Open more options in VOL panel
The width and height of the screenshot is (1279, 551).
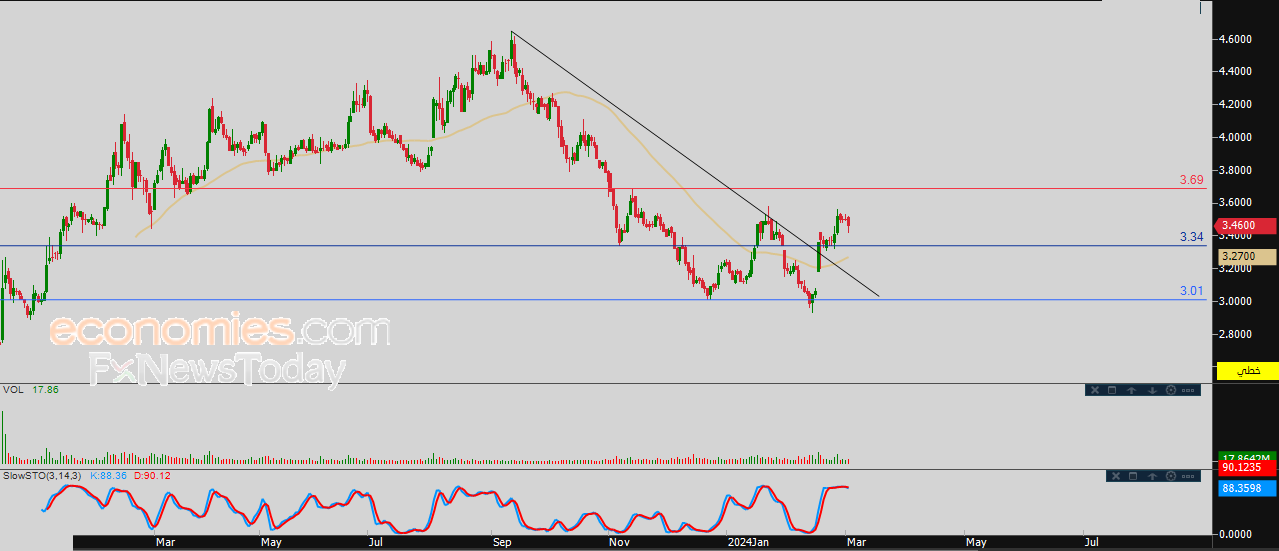(x=1188, y=390)
